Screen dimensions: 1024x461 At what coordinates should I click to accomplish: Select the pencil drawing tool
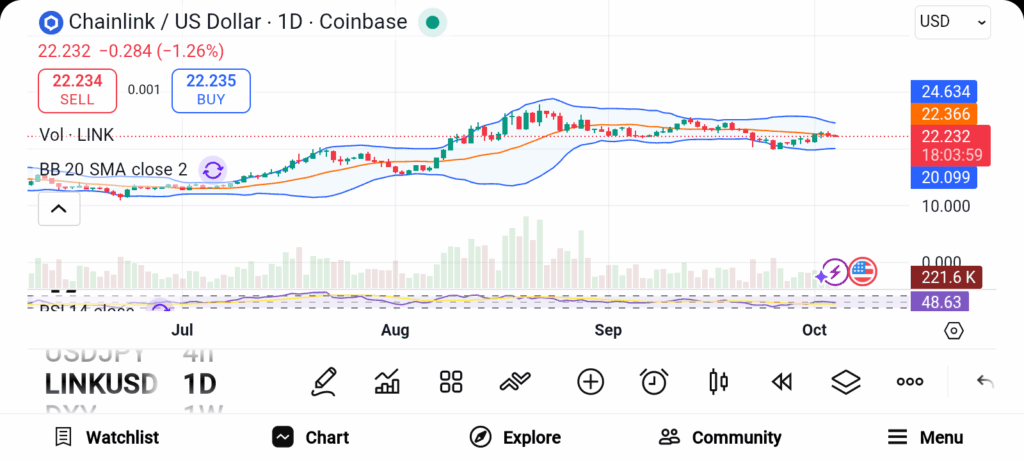coord(323,381)
